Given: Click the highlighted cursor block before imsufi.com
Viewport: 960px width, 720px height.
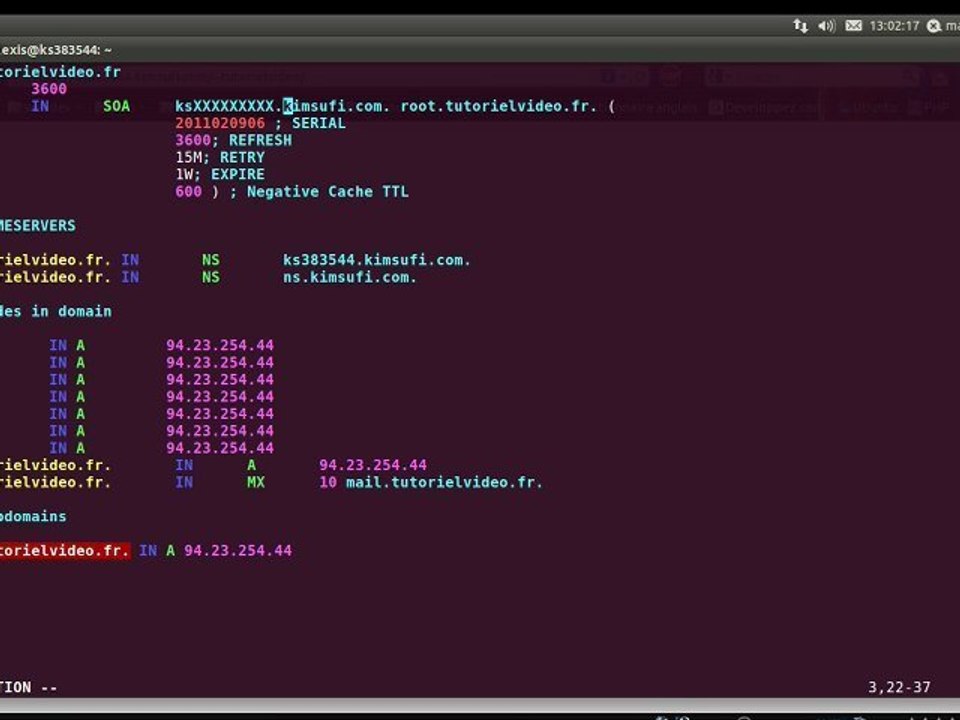Looking at the screenshot, I should (288, 106).
